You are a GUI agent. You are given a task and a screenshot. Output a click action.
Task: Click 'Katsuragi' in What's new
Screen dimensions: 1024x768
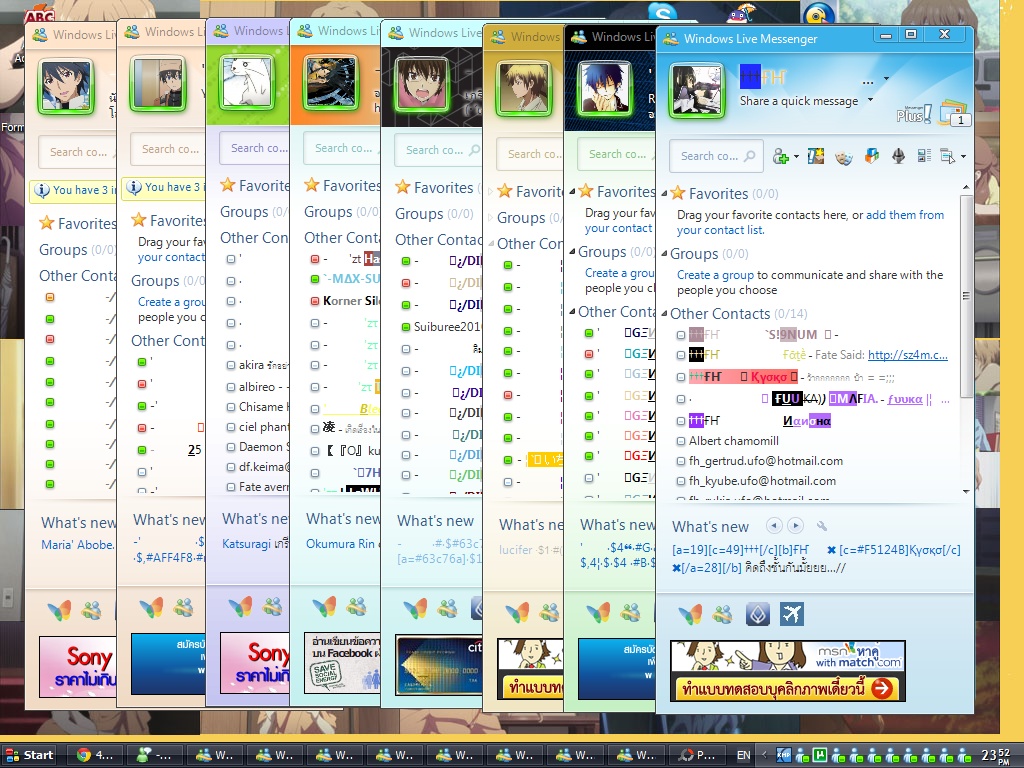point(246,543)
